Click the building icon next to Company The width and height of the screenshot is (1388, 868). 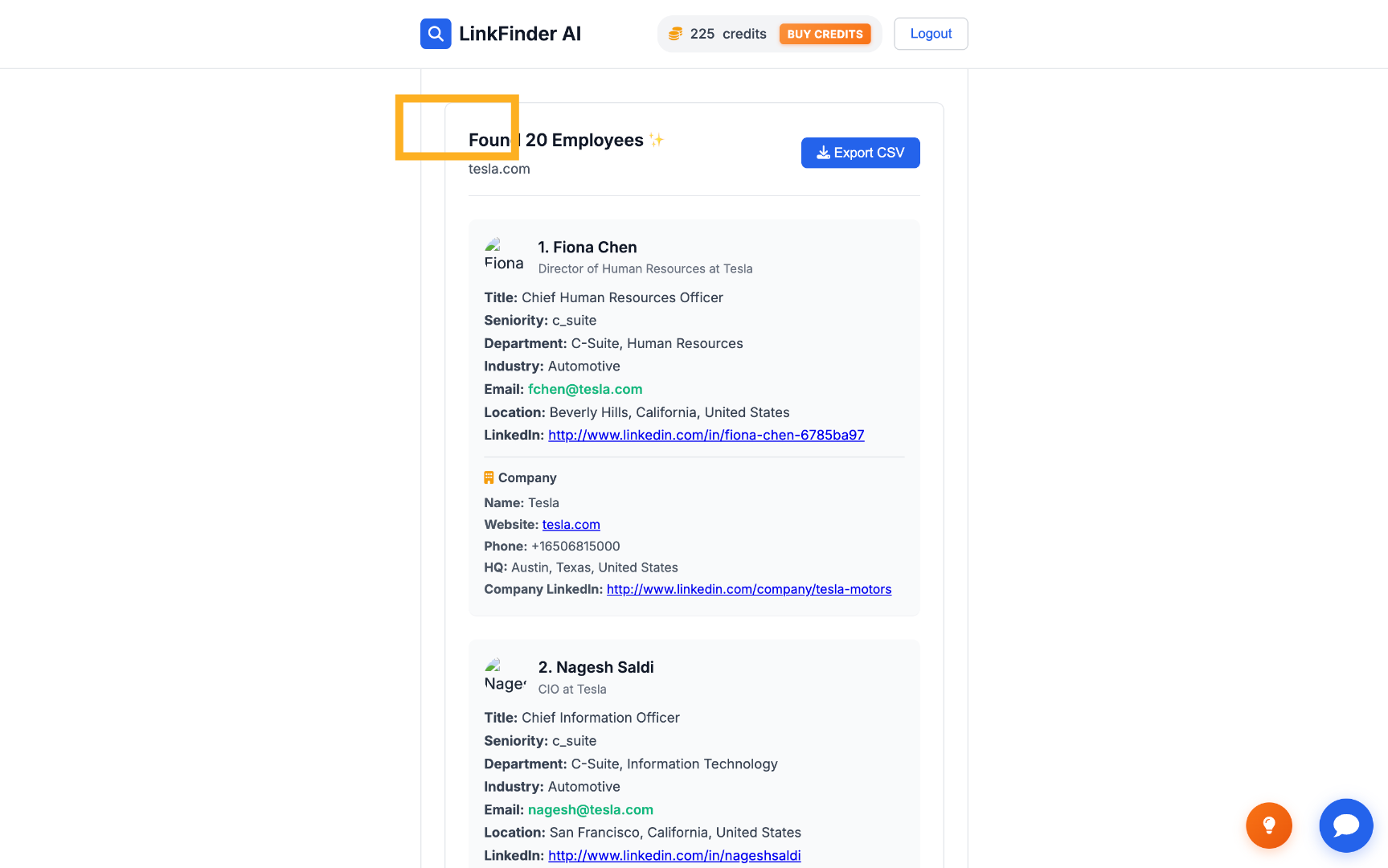[x=489, y=477]
